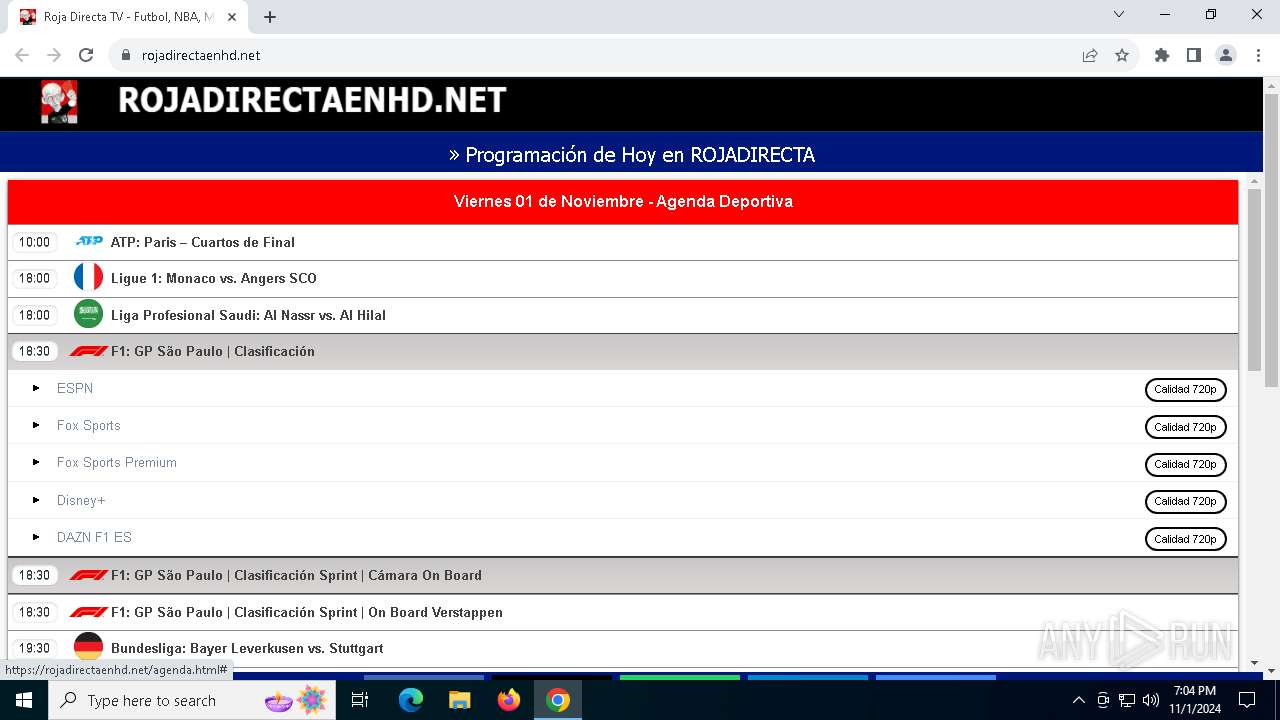Click the Chrome icon on taskbar
This screenshot has height=720, width=1280.
coord(558,700)
